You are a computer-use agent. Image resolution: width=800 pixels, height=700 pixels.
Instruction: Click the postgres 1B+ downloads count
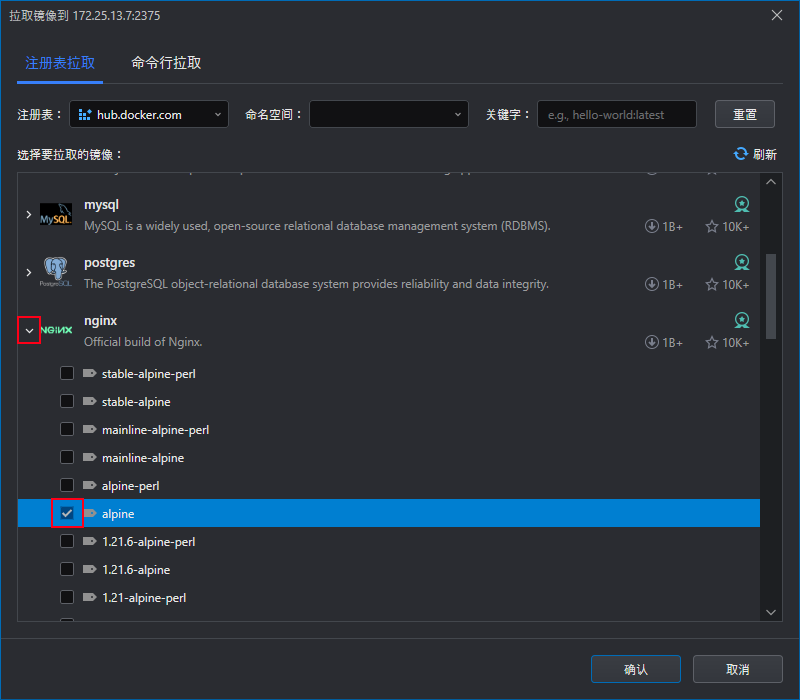tap(672, 284)
